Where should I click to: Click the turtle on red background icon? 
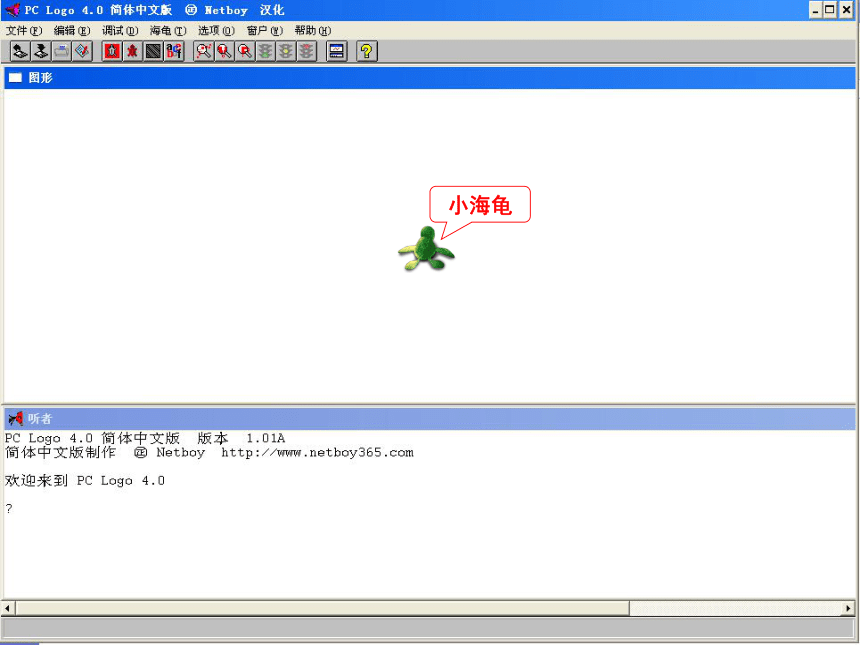point(112,52)
